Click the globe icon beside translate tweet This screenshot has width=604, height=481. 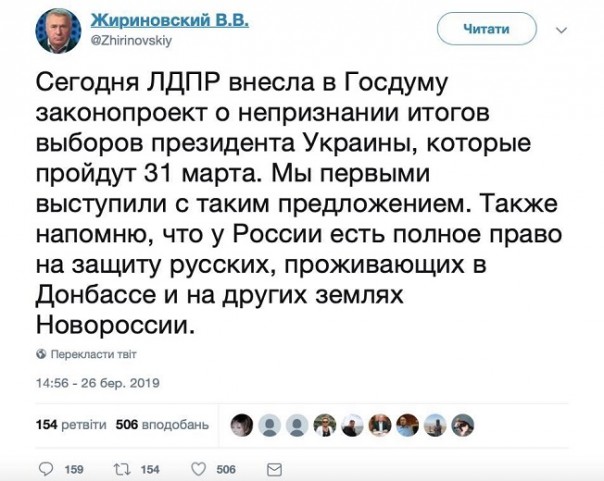40,354
